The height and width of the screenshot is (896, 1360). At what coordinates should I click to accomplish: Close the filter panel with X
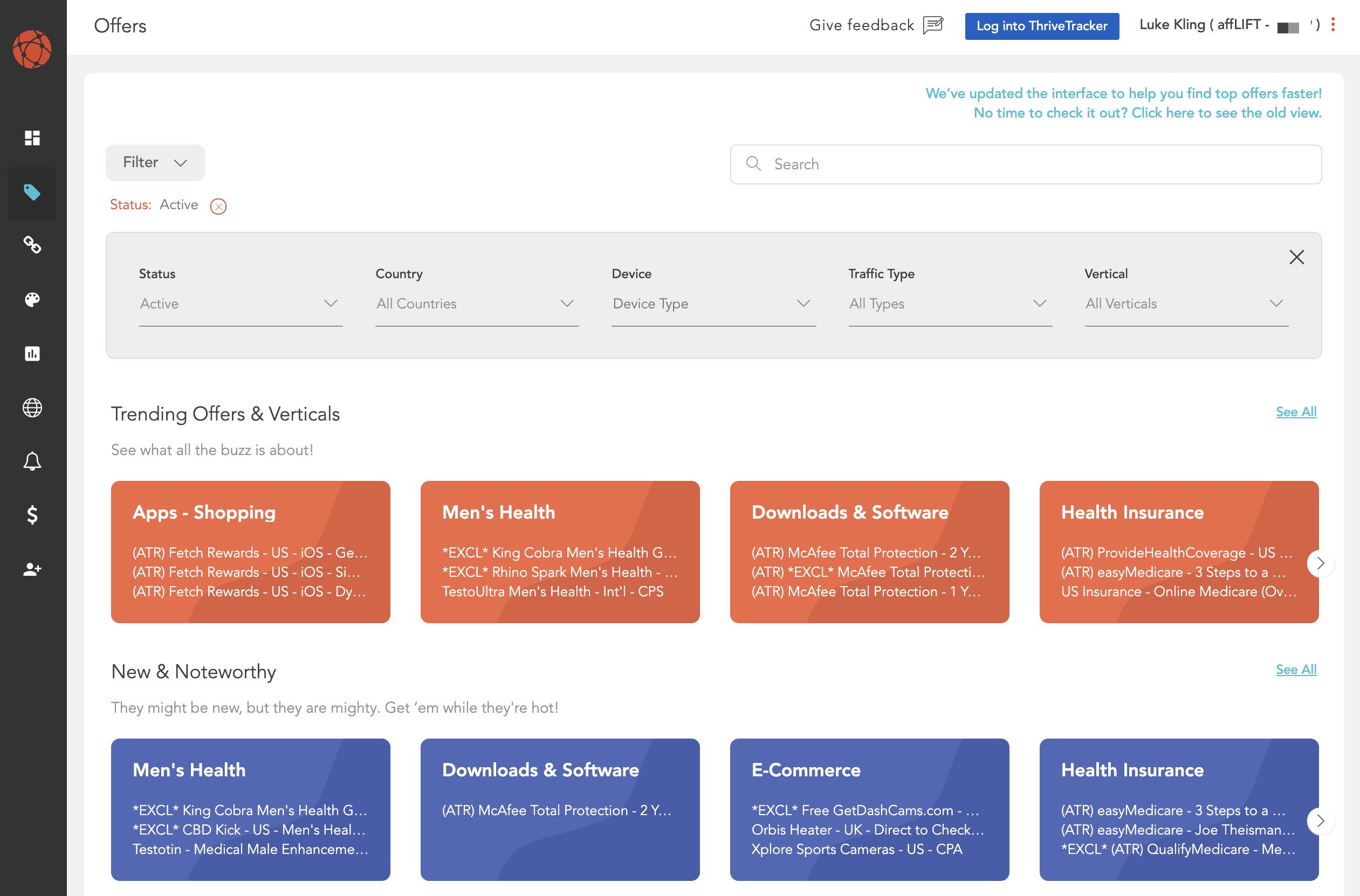[x=1296, y=257]
